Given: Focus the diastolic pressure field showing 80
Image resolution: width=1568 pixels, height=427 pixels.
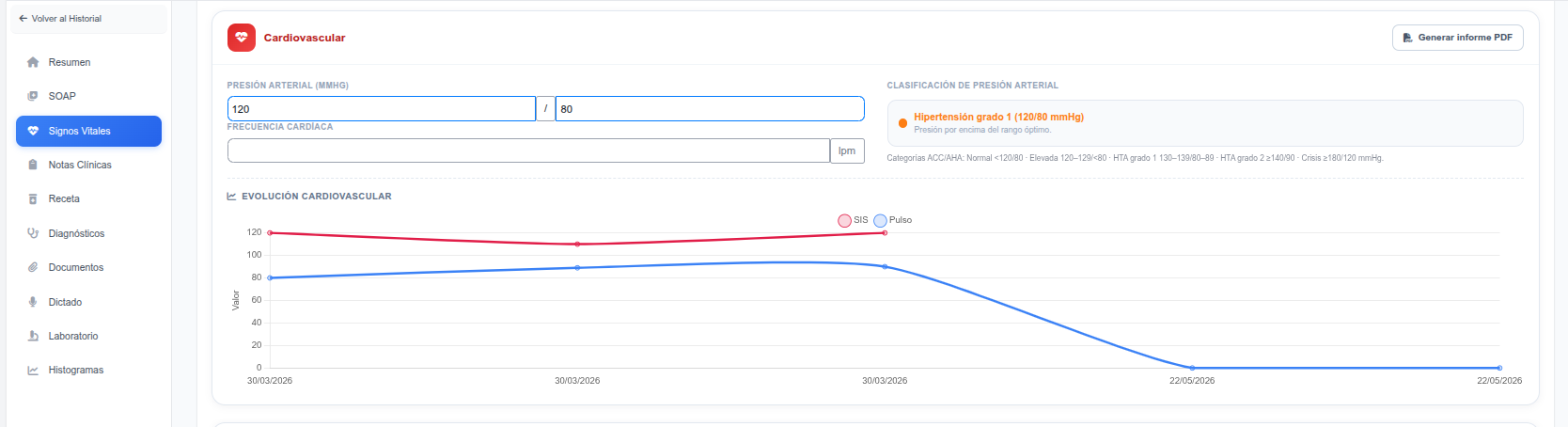Looking at the screenshot, I should point(710,109).
